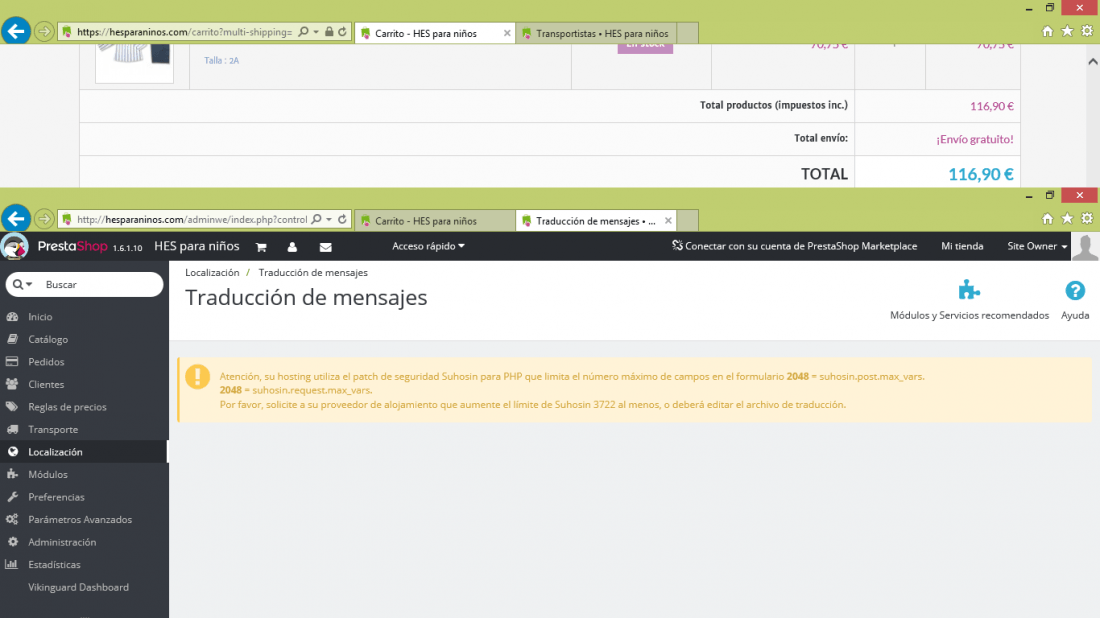Click the Mi tienda link
Image resolution: width=1100 pixels, height=618 pixels.
pyautogui.click(x=962, y=246)
